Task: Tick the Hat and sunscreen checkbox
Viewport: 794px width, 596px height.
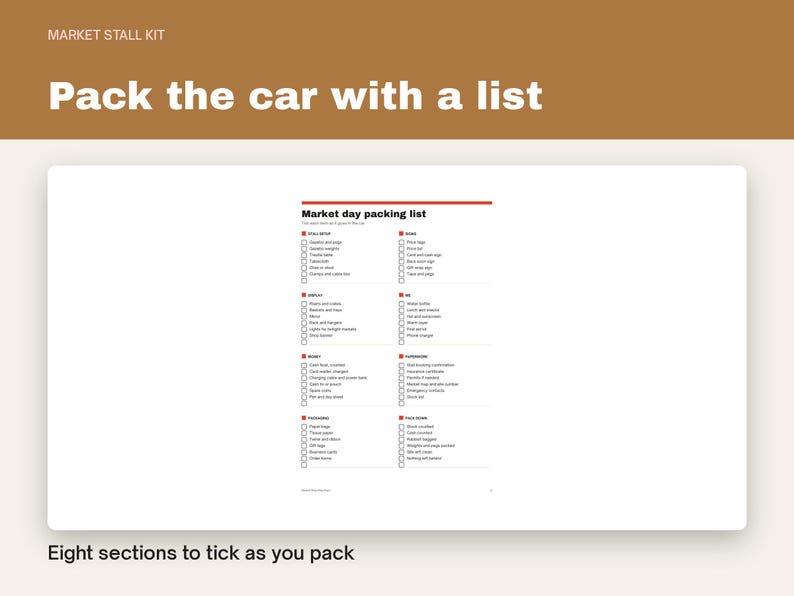Action: coord(401,316)
